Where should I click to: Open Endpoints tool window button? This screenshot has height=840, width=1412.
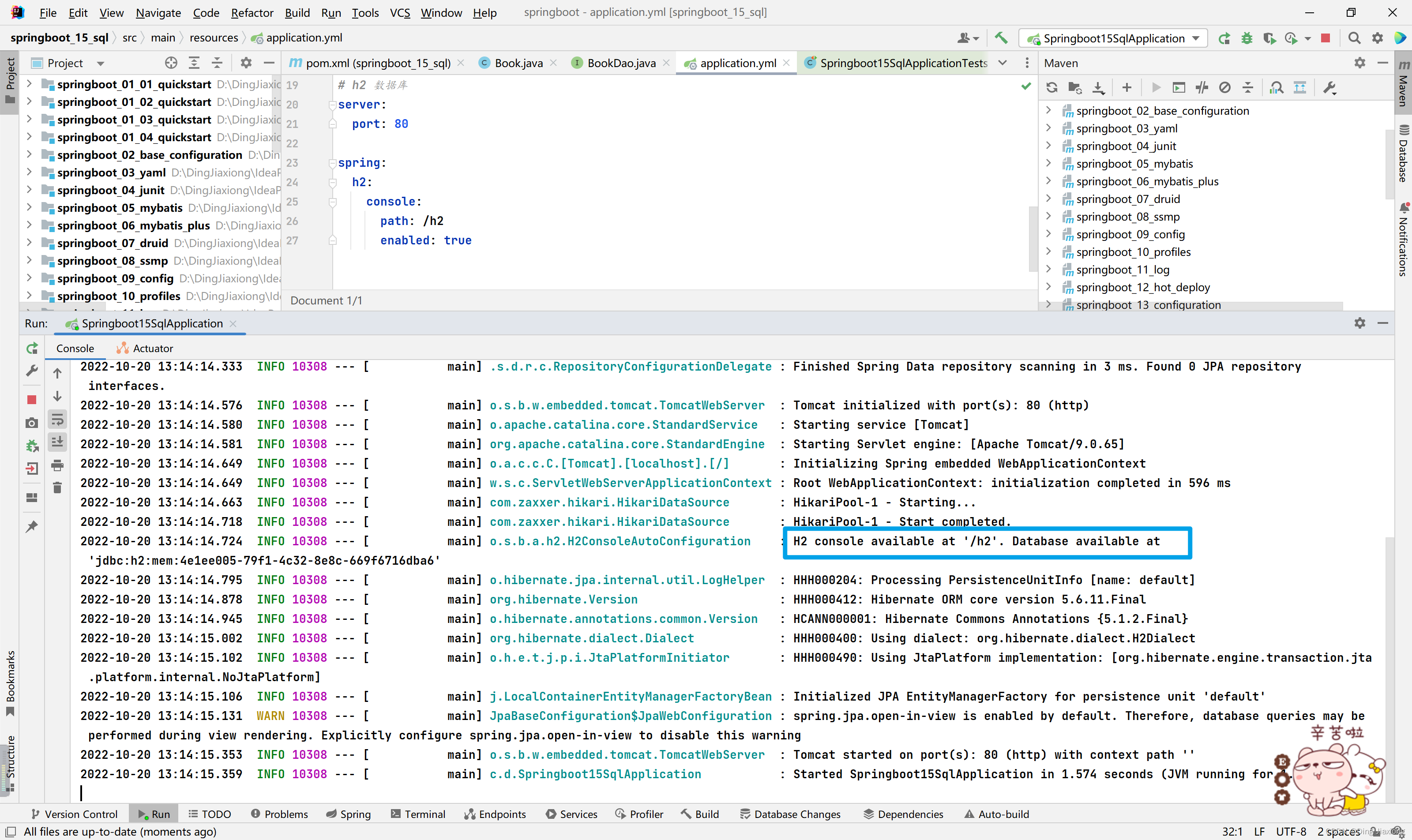click(x=496, y=814)
